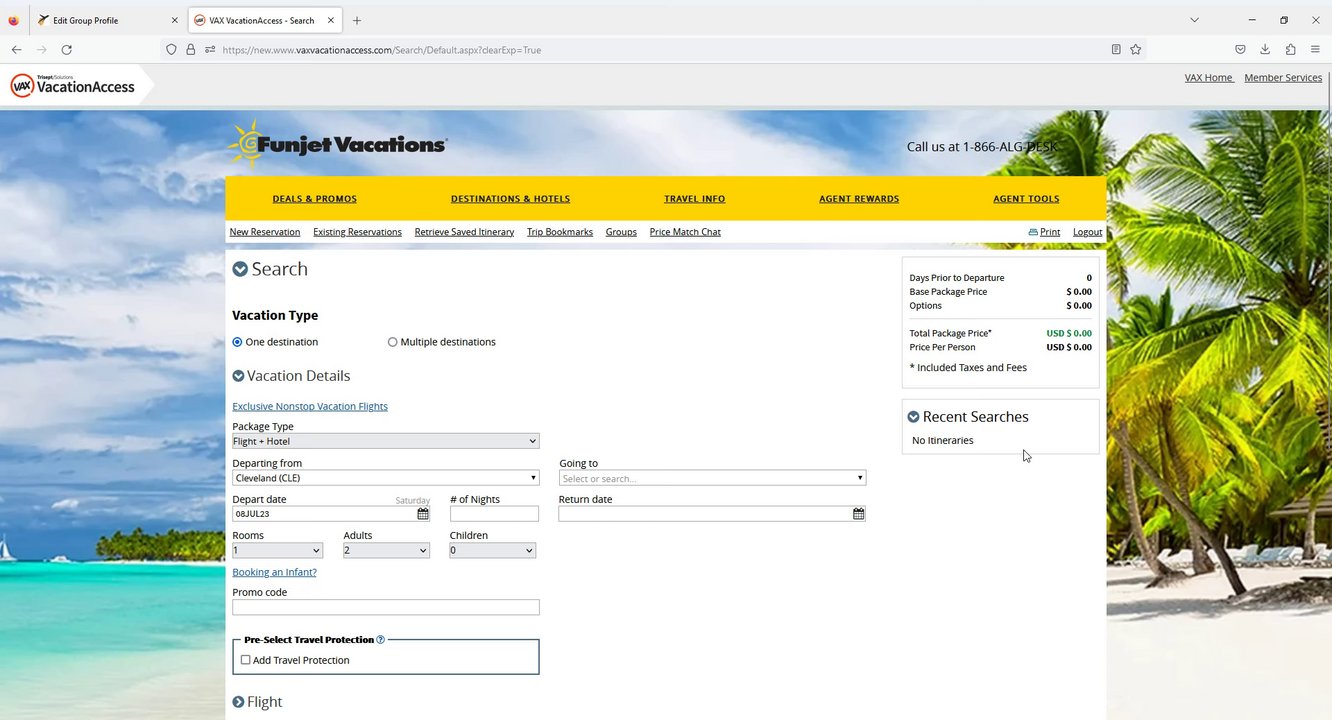The width and height of the screenshot is (1332, 720).
Task: Click the # of Nights field
Action: pos(494,514)
